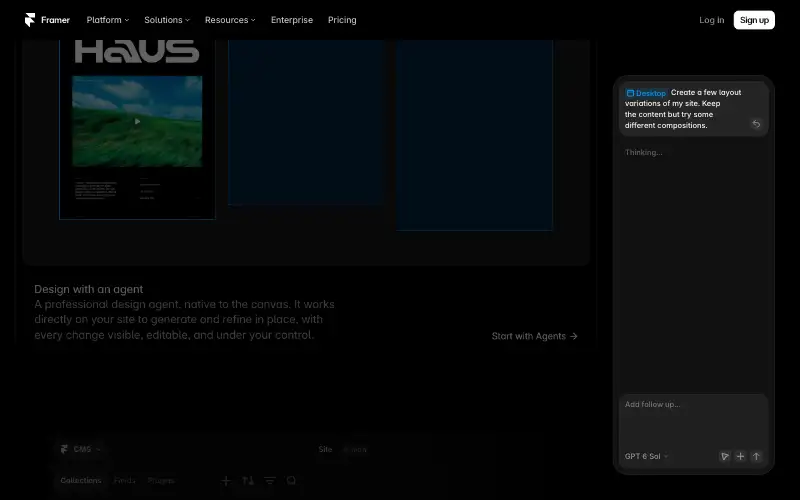Screen dimensions: 800x500
Task: Select the HAUS layout artboard thumbnail
Action: coord(137,130)
